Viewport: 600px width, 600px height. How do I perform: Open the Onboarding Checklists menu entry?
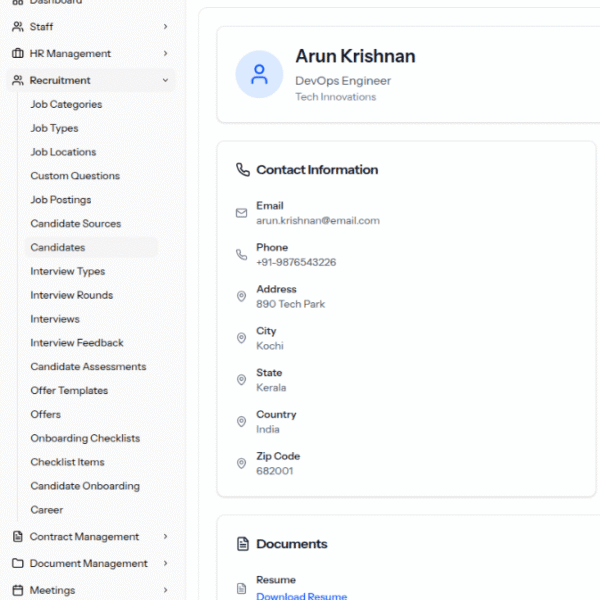85,439
